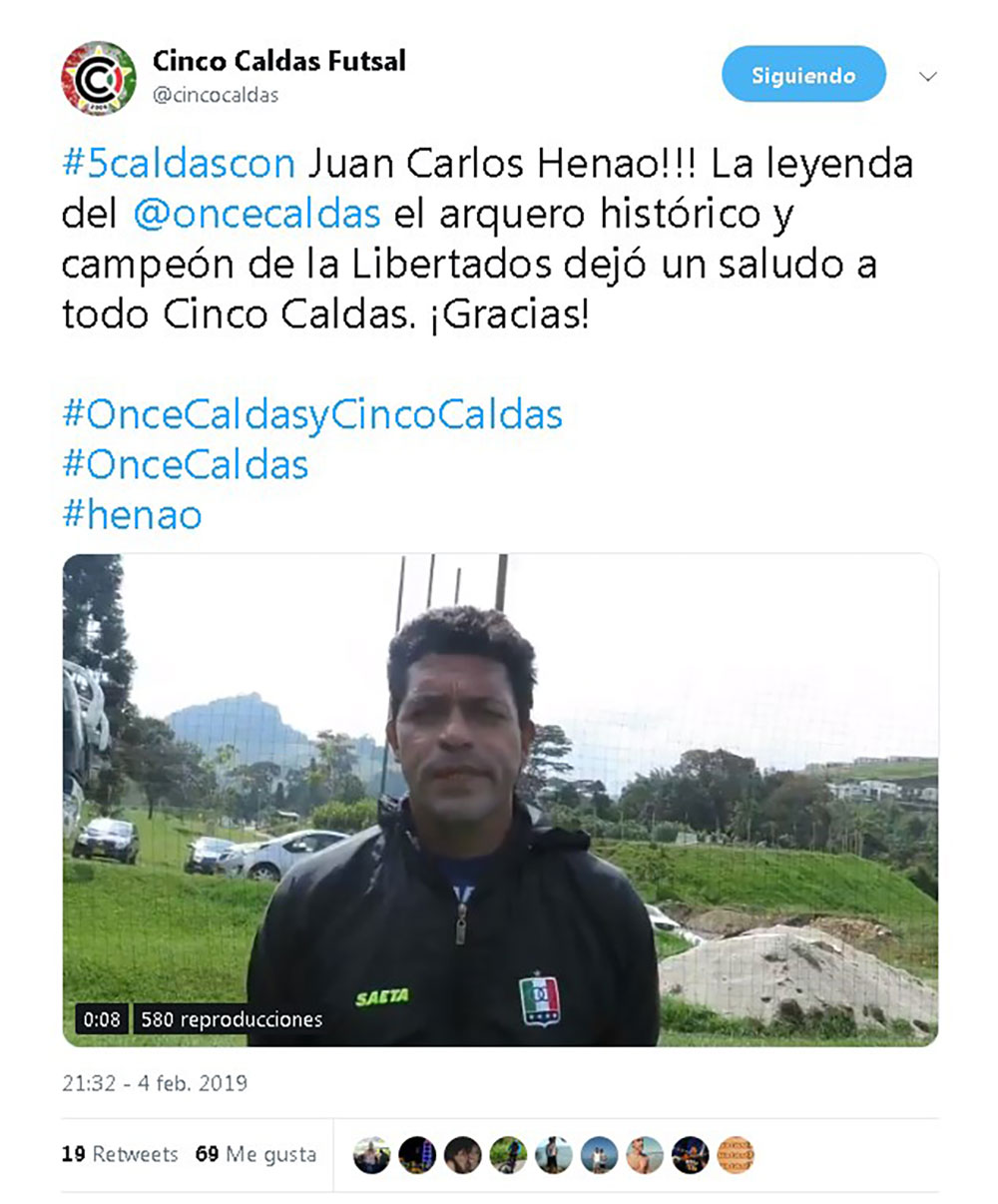Click the 580 reproducciones view count label
Viewport: 998px width, 1204px height.
click(232, 1019)
